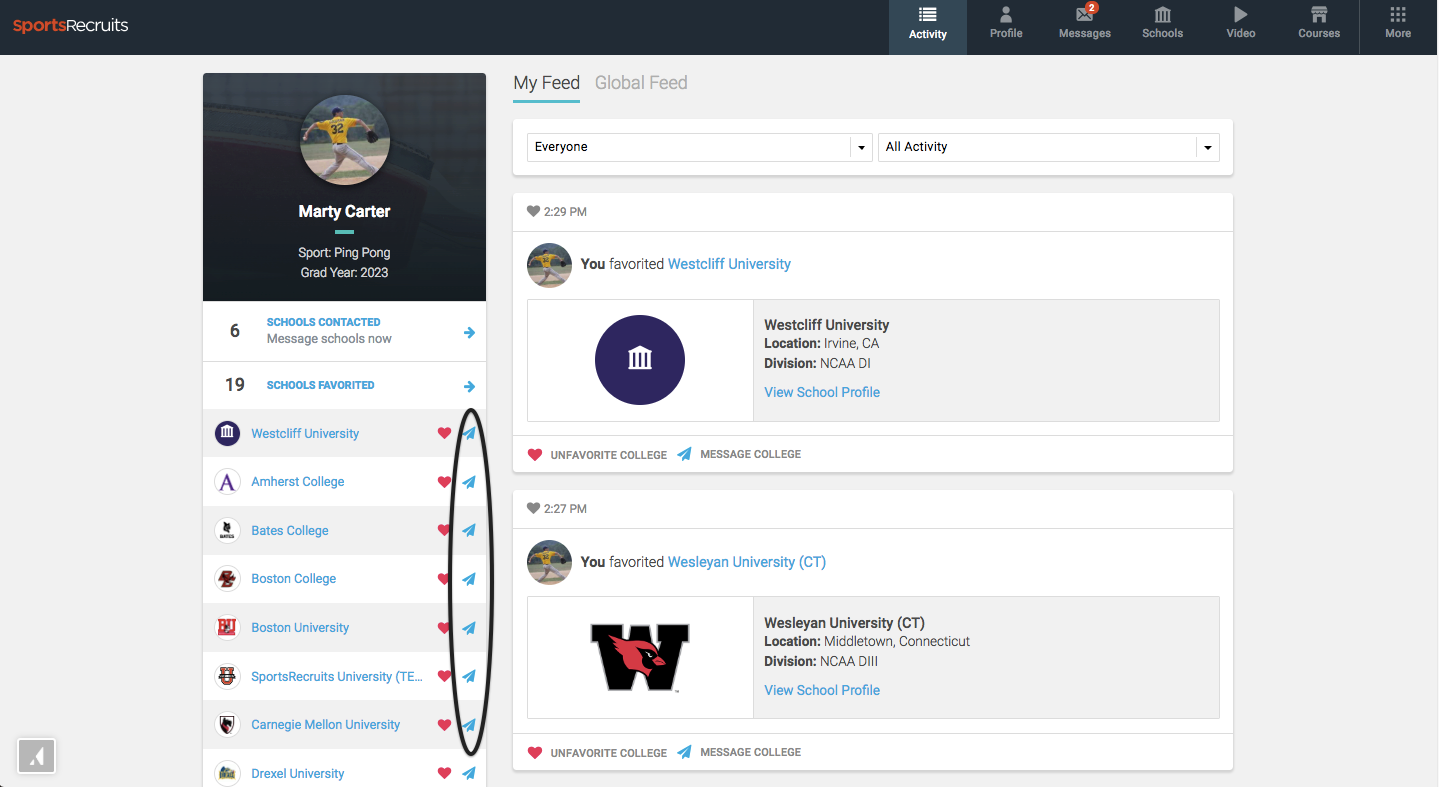The image size is (1439, 787).
Task: Click the arrow icon beside Schools Contacted
Action: (x=468, y=333)
